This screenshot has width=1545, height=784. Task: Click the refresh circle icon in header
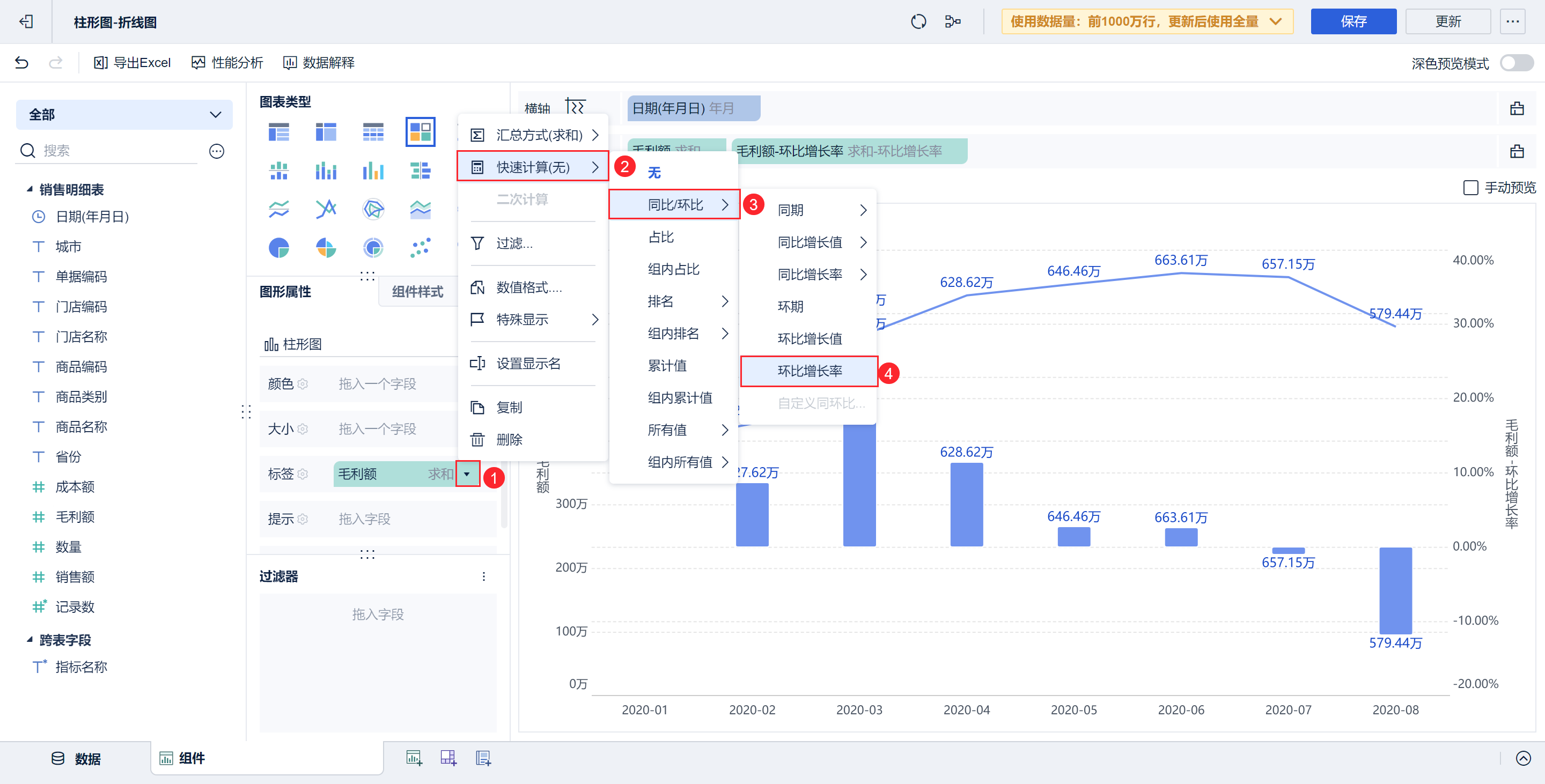(918, 22)
